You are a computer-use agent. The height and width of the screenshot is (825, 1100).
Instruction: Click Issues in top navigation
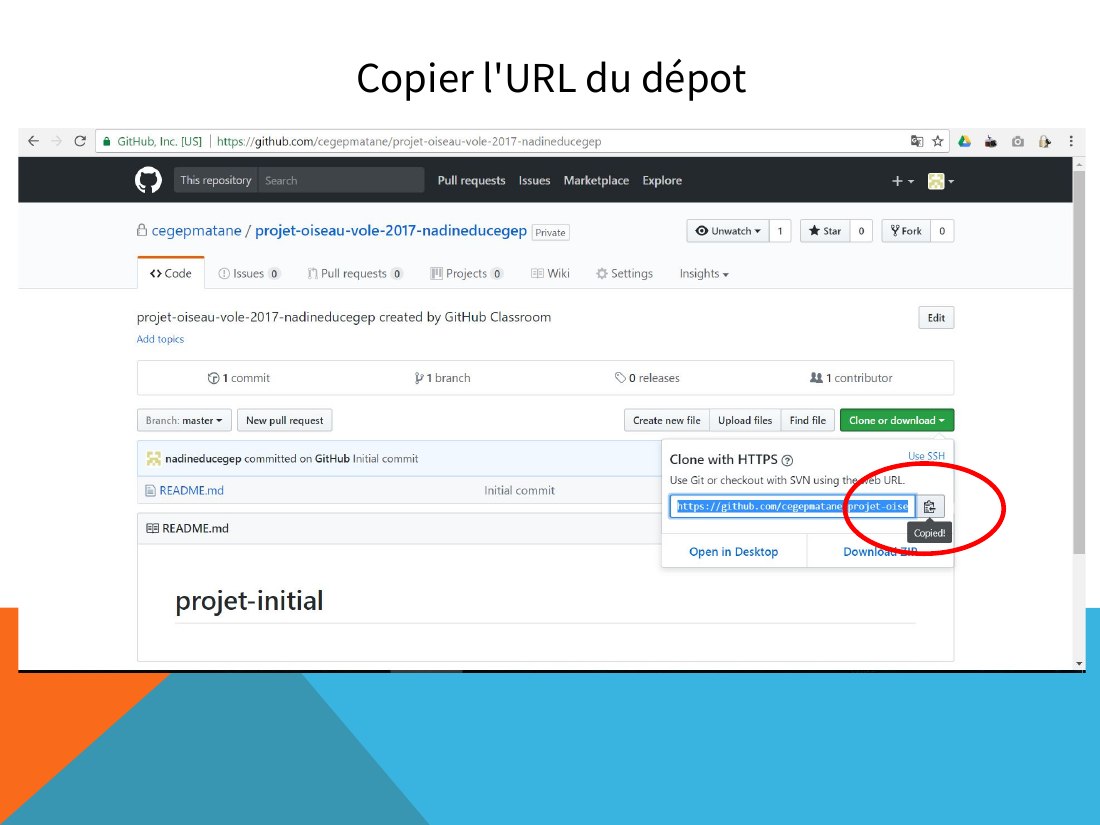click(x=535, y=180)
